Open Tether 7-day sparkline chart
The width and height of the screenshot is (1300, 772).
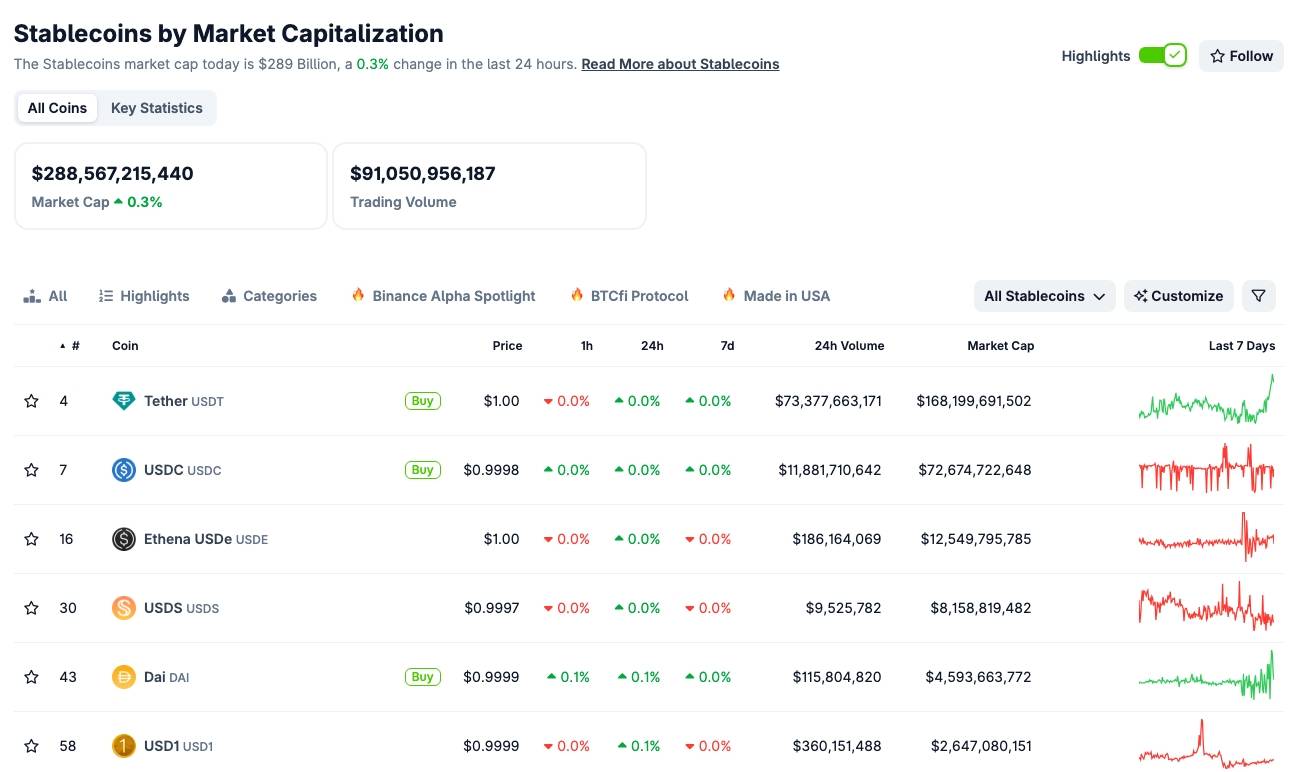pyautogui.click(x=1206, y=400)
